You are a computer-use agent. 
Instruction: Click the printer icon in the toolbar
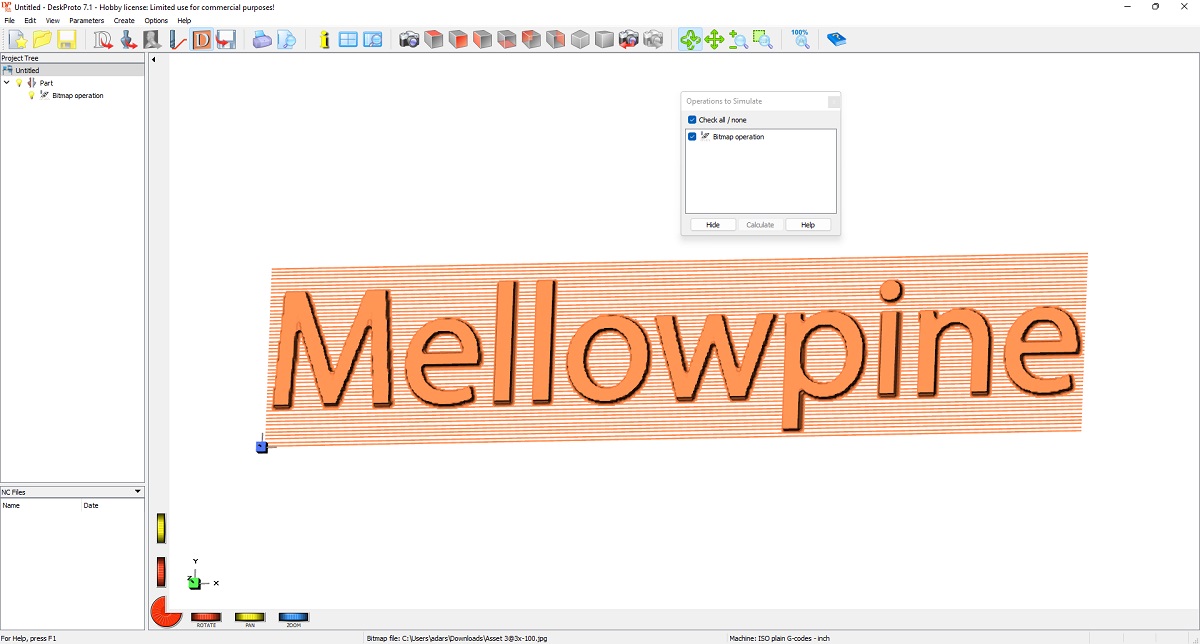pyautogui.click(x=262, y=40)
